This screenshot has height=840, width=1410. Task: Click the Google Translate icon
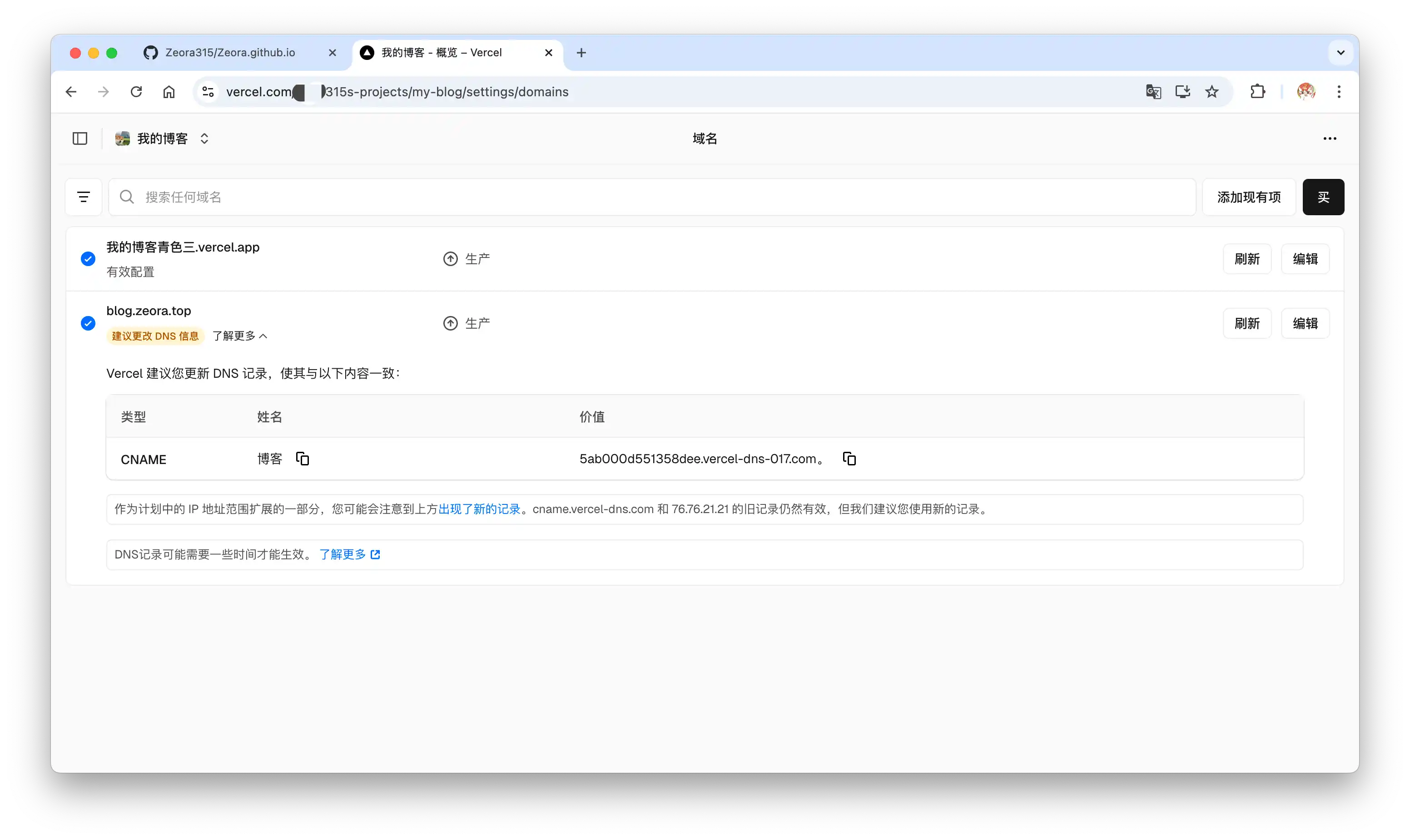[1153, 92]
